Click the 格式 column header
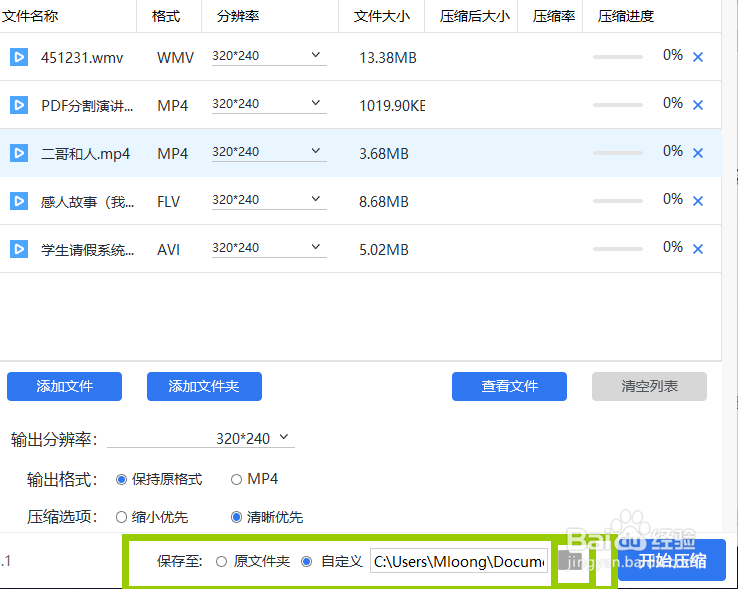This screenshot has width=738, height=589. point(166,16)
